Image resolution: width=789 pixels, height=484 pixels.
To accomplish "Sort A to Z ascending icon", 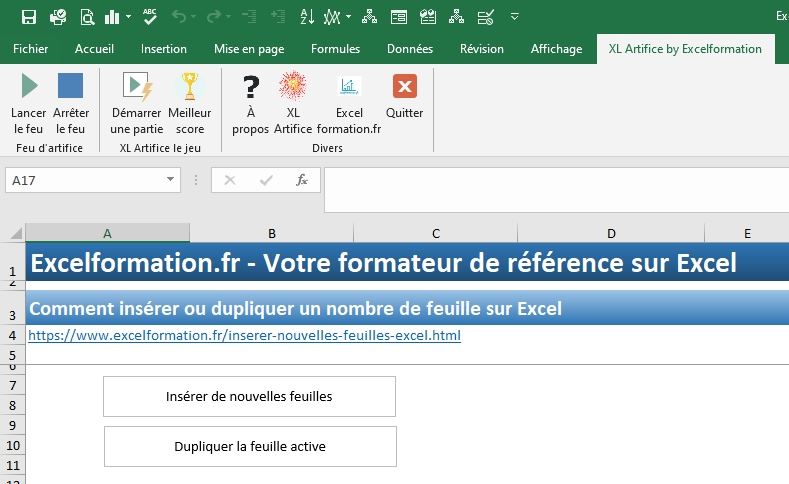I will pyautogui.click(x=307, y=17).
